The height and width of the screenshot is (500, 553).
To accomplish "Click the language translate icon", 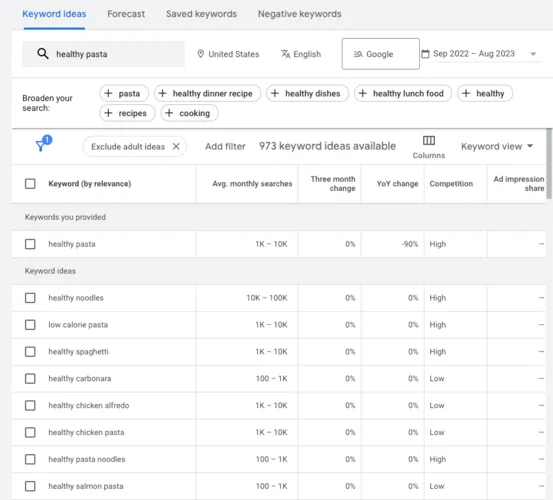I will point(285,54).
